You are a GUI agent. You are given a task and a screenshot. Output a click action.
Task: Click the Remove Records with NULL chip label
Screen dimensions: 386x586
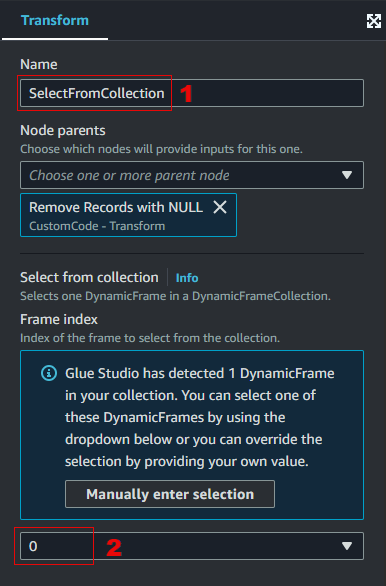coord(116,207)
